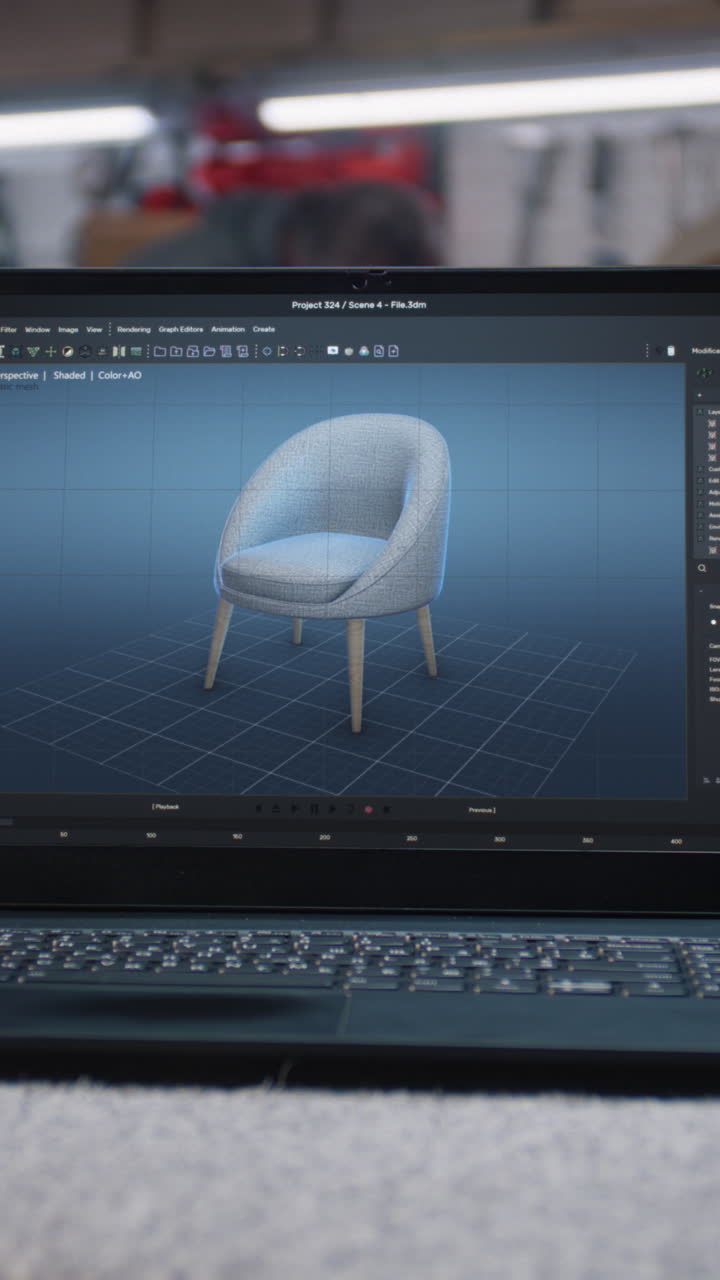This screenshot has width=720, height=1280.
Task: Open the Rendering menu
Action: [134, 329]
